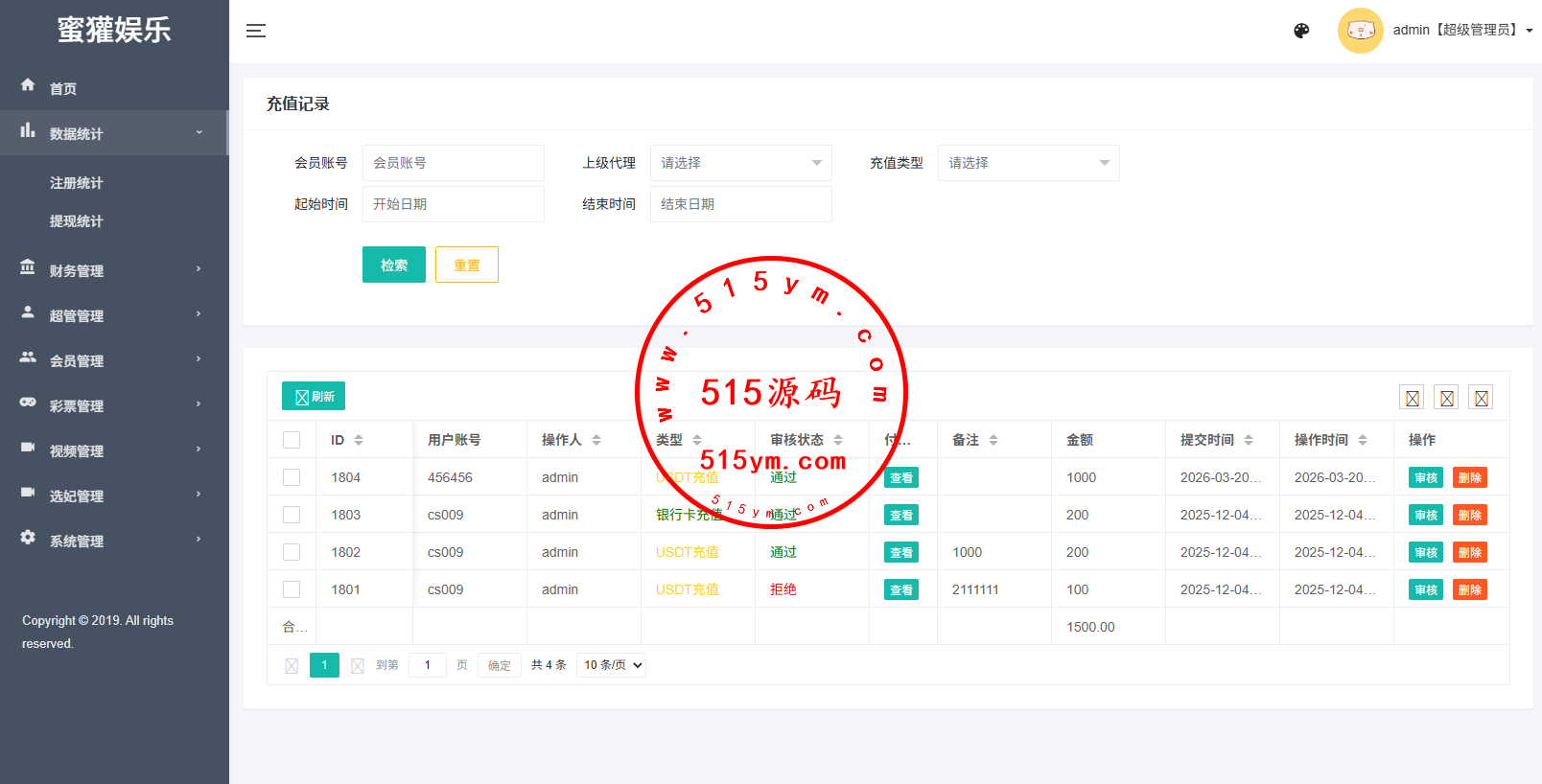This screenshot has width=1542, height=784.
Task: Open the 10 条/页 page size selector
Action: (611, 665)
